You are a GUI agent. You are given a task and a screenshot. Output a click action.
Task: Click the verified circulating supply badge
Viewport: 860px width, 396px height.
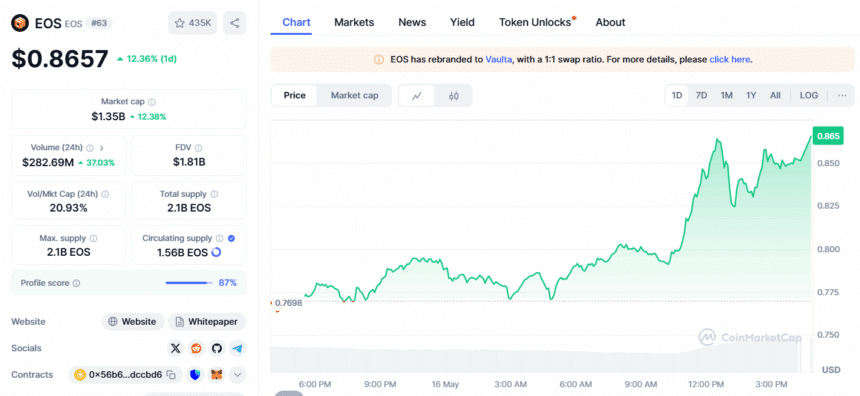pyautogui.click(x=231, y=239)
